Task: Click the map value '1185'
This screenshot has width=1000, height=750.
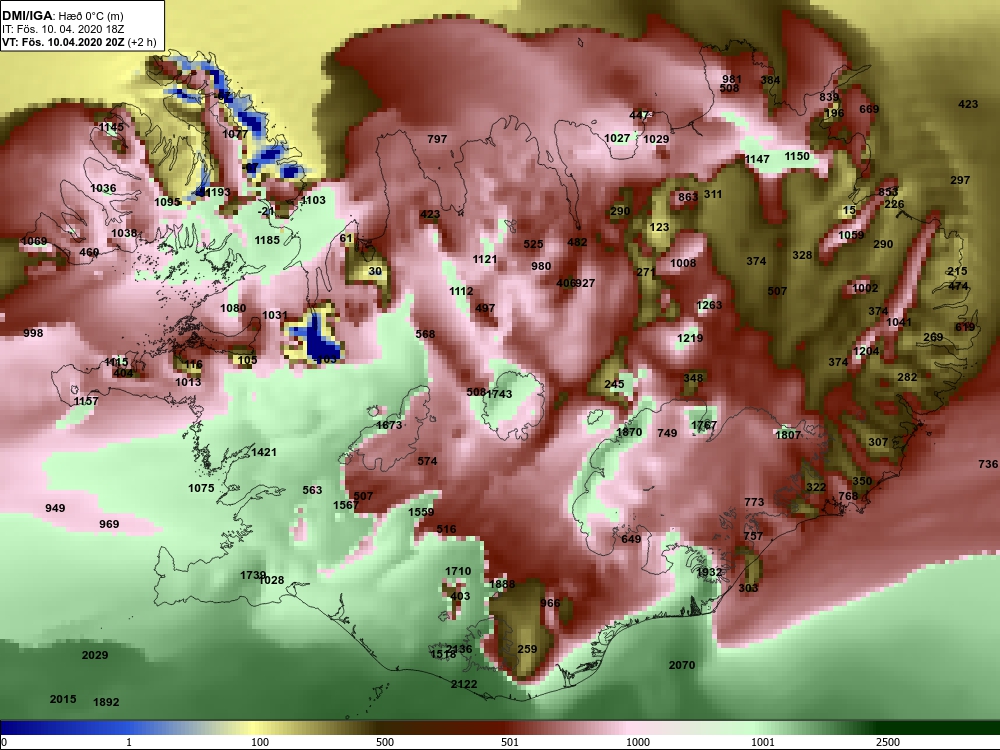Action: [267, 240]
